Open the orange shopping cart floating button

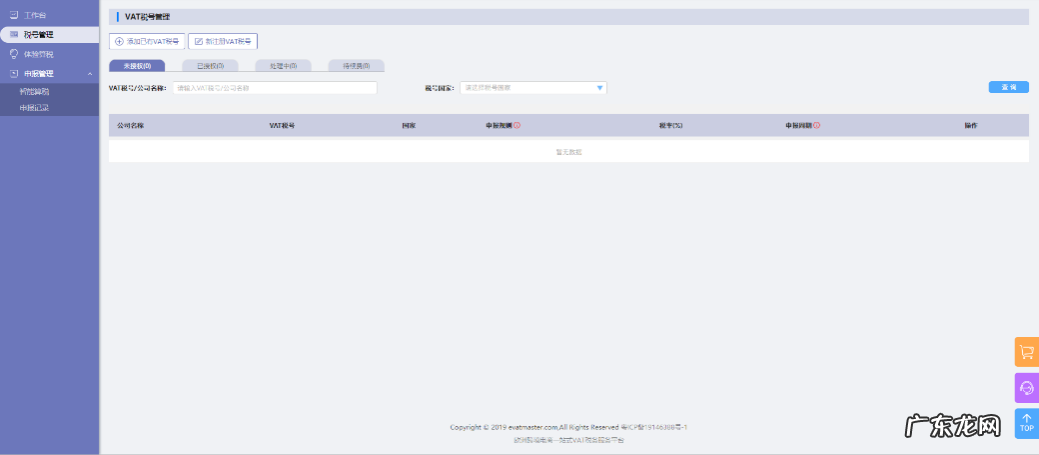click(x=1026, y=352)
